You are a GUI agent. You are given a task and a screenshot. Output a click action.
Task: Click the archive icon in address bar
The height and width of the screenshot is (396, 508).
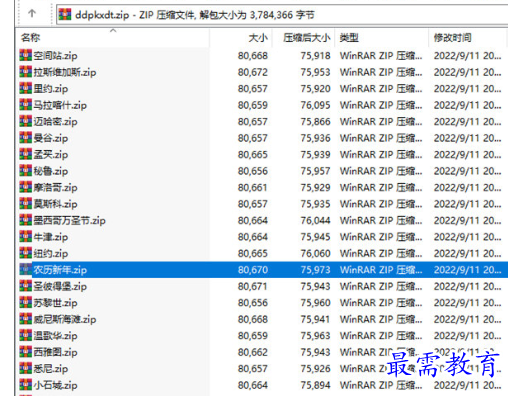click(65, 14)
